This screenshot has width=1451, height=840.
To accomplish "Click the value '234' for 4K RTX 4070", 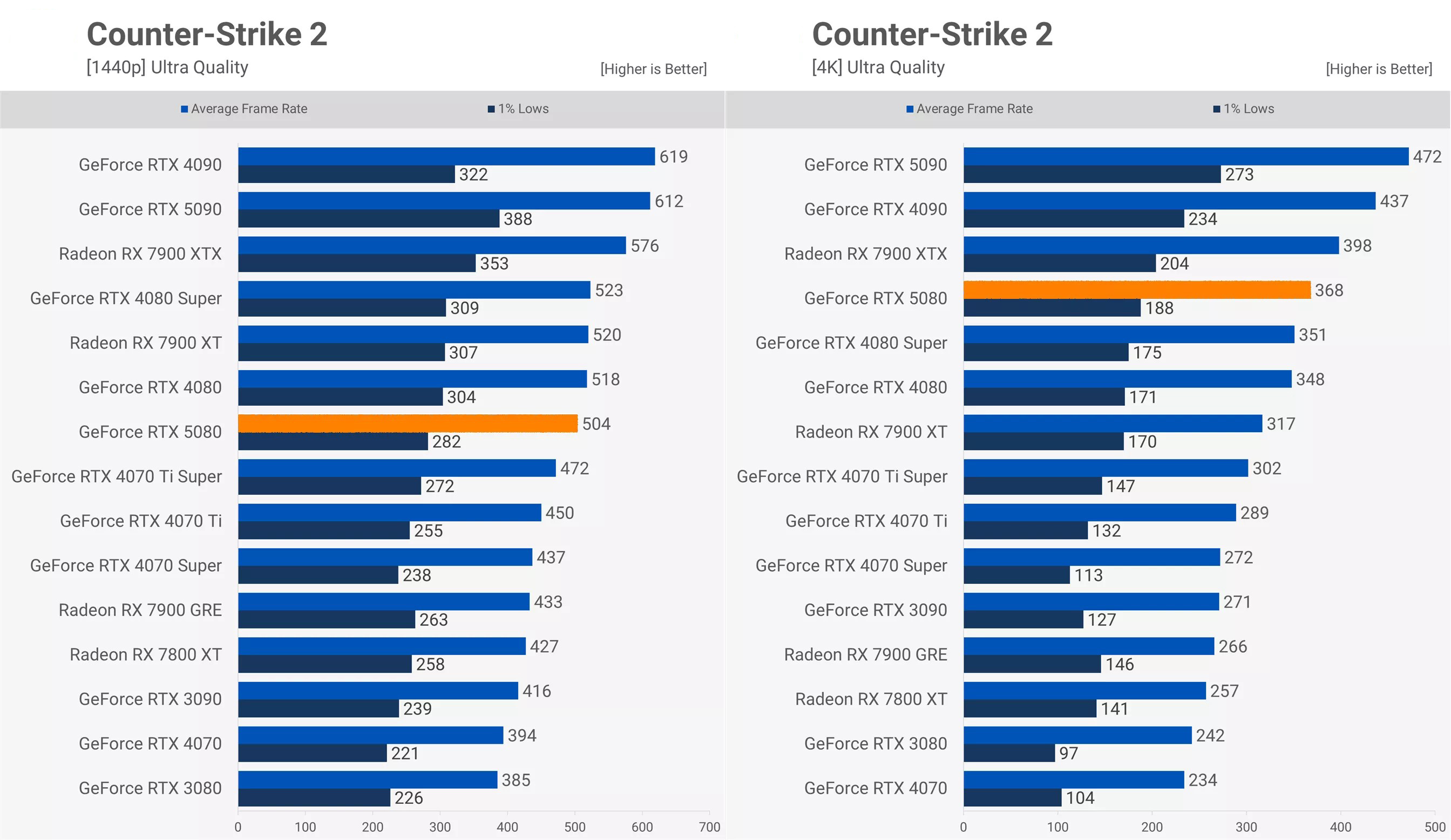I will (x=1203, y=780).
